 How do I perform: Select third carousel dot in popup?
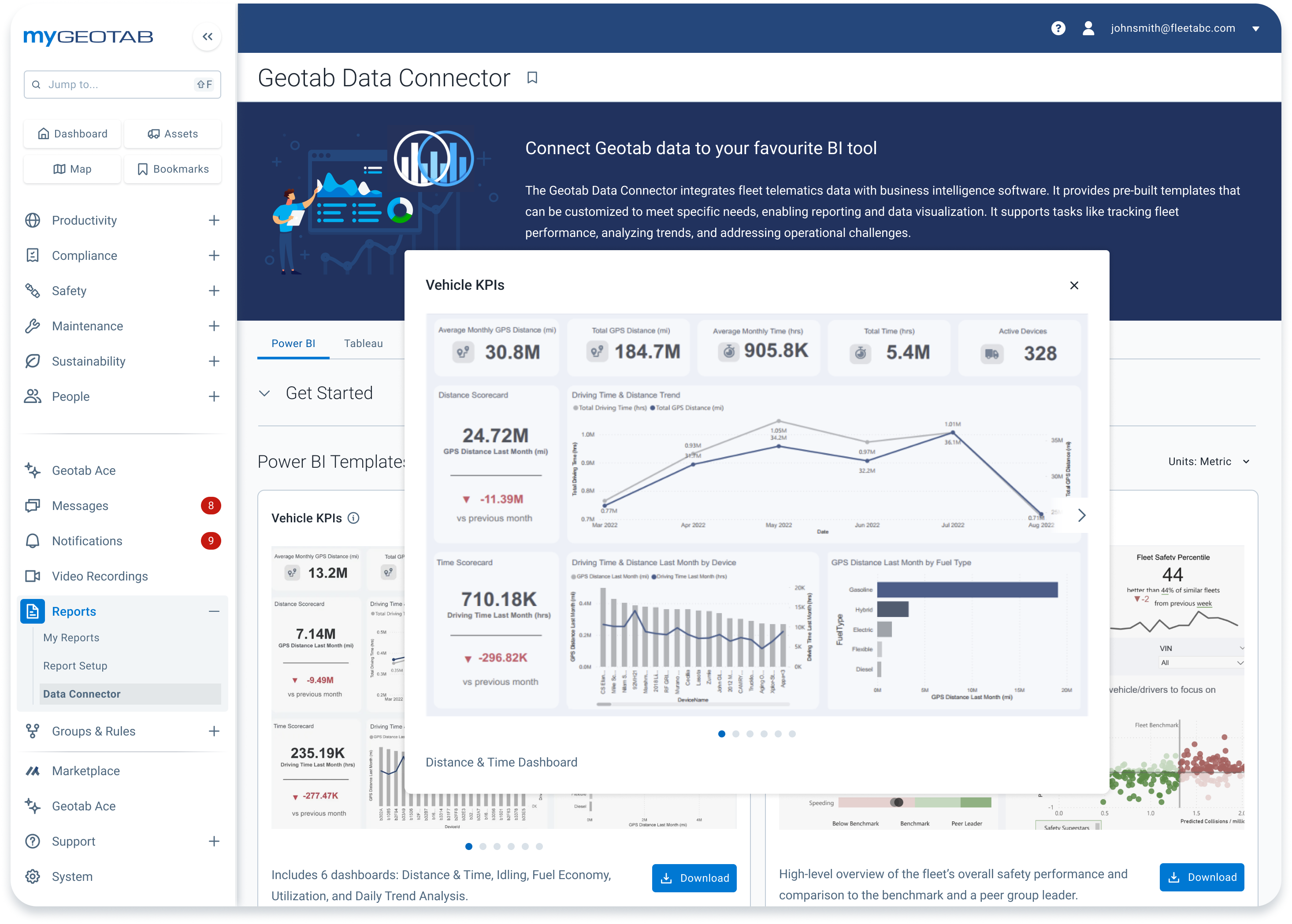pos(750,734)
